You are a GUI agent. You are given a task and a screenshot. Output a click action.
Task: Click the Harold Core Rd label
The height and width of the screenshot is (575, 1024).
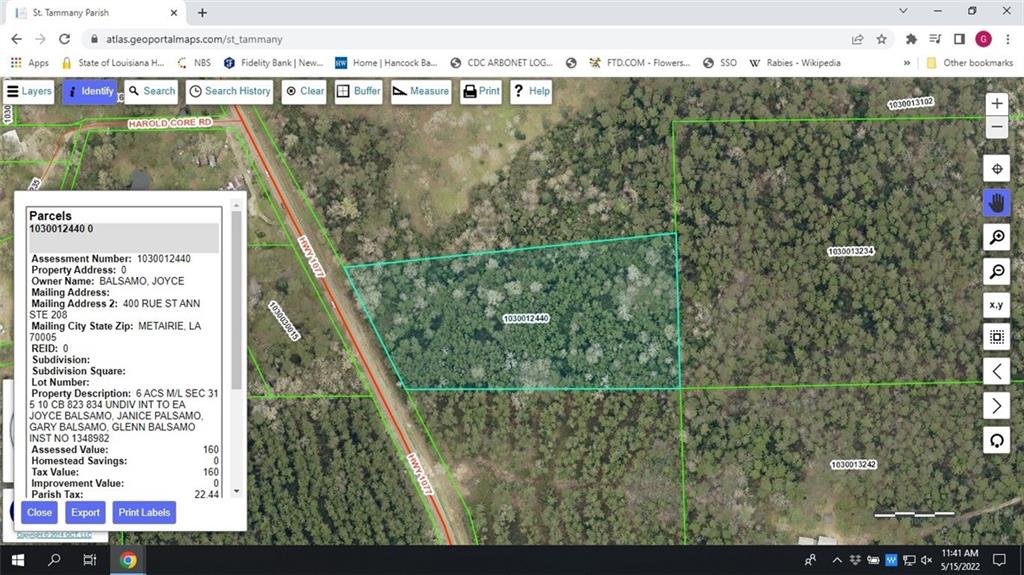click(170, 123)
